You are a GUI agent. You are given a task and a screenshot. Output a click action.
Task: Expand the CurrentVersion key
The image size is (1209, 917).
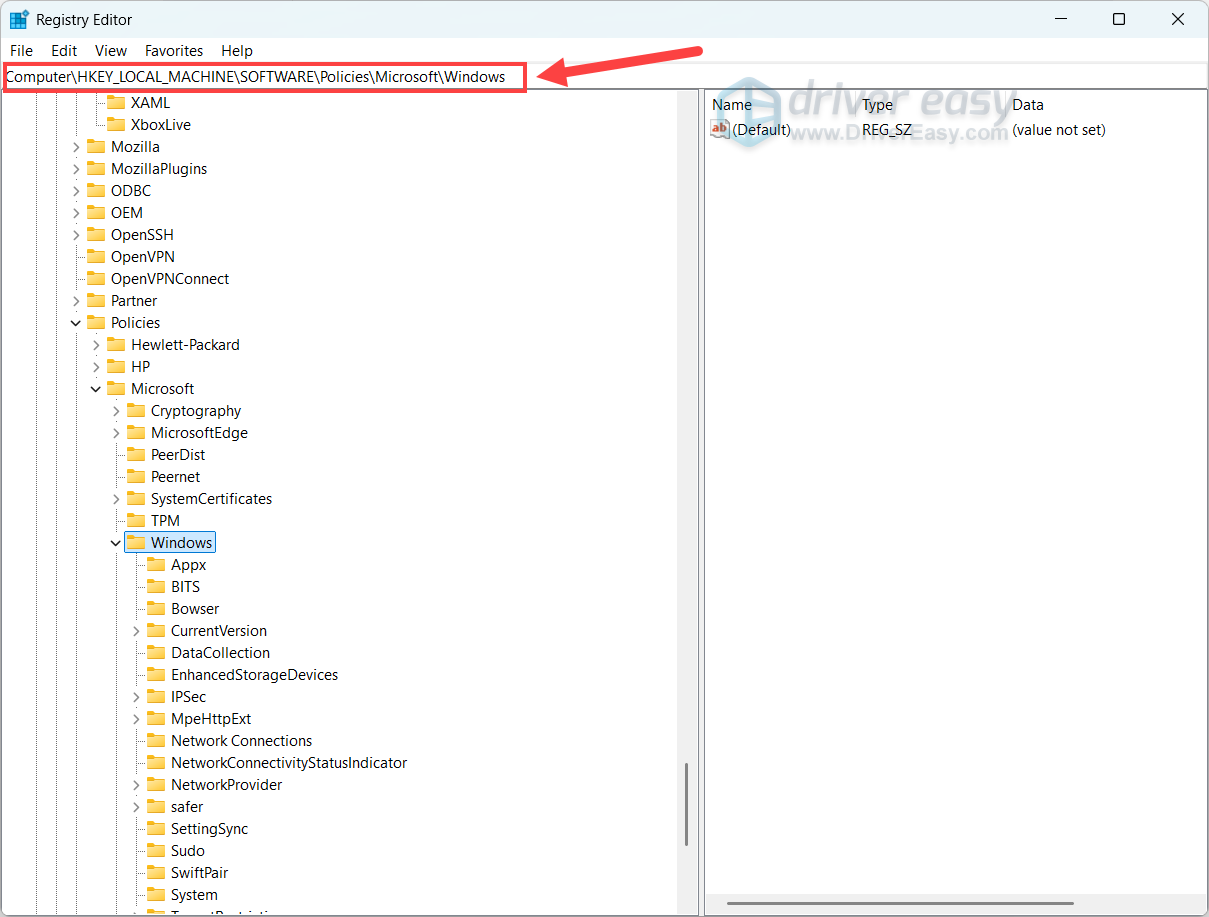point(136,631)
